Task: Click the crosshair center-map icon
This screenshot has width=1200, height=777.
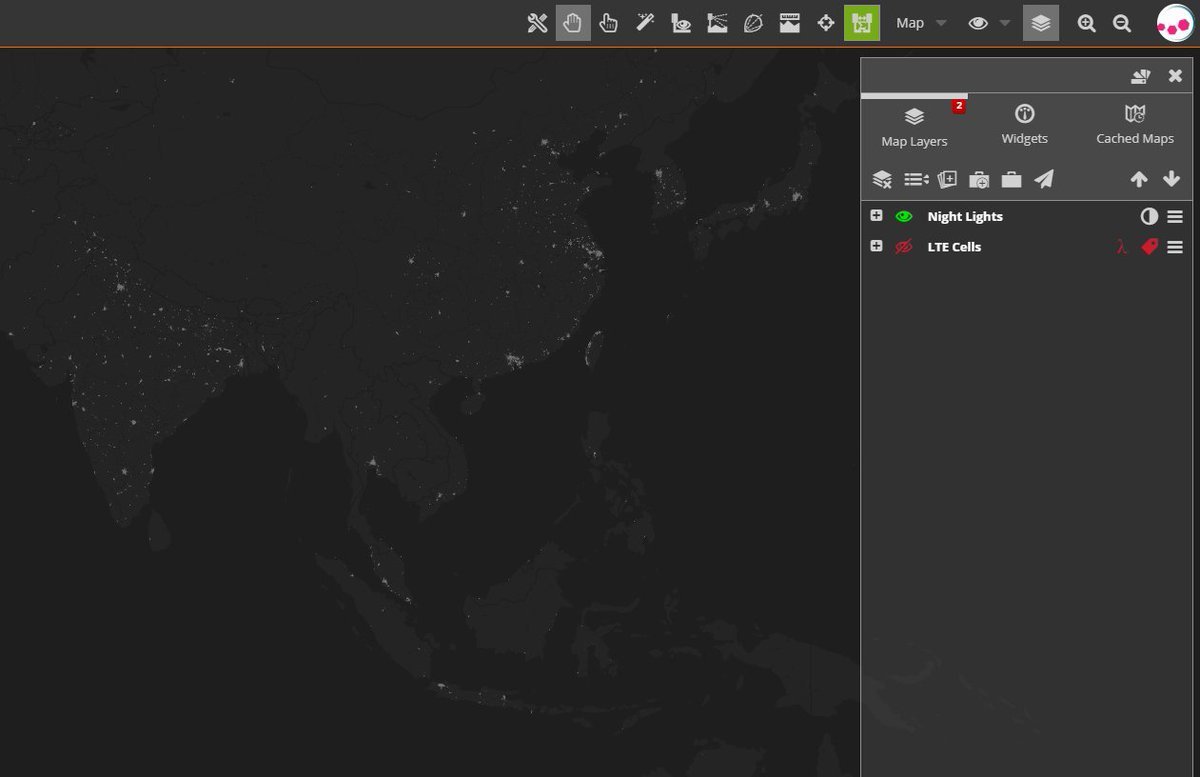Action: tap(826, 23)
